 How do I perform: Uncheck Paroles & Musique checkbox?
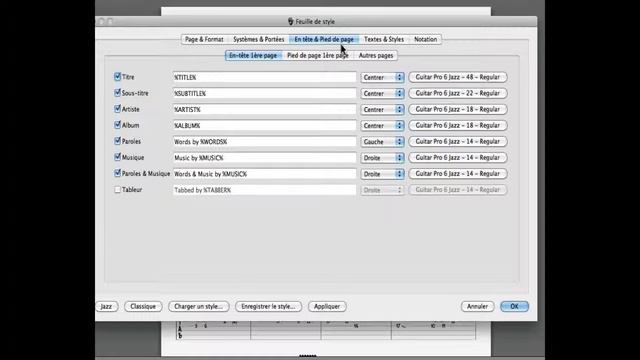(x=118, y=173)
